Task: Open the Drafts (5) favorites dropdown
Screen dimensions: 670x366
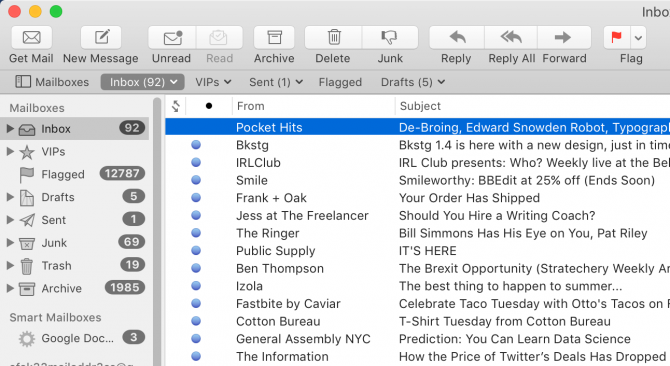Action: point(413,82)
